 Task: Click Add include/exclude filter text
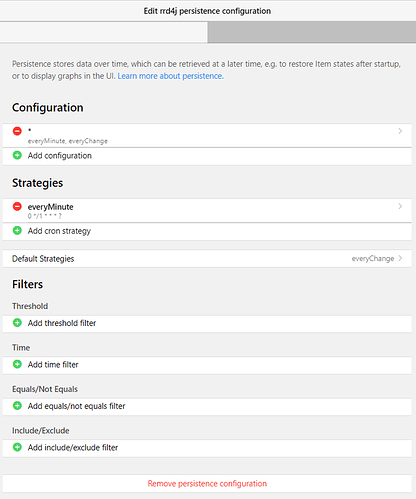pos(73,448)
